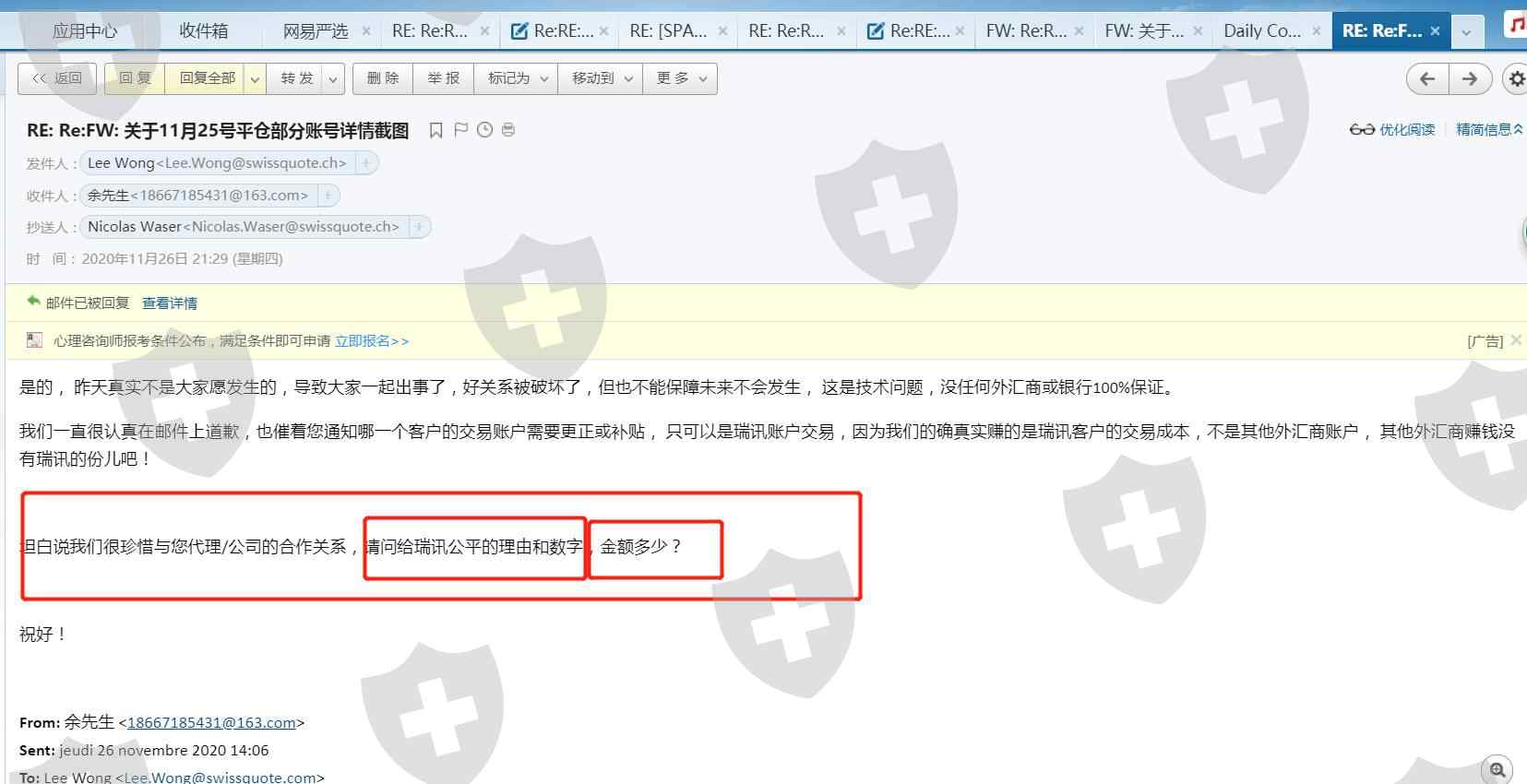This screenshot has width=1527, height=784.
Task: Click 回复全部 to reply all
Action: (206, 79)
